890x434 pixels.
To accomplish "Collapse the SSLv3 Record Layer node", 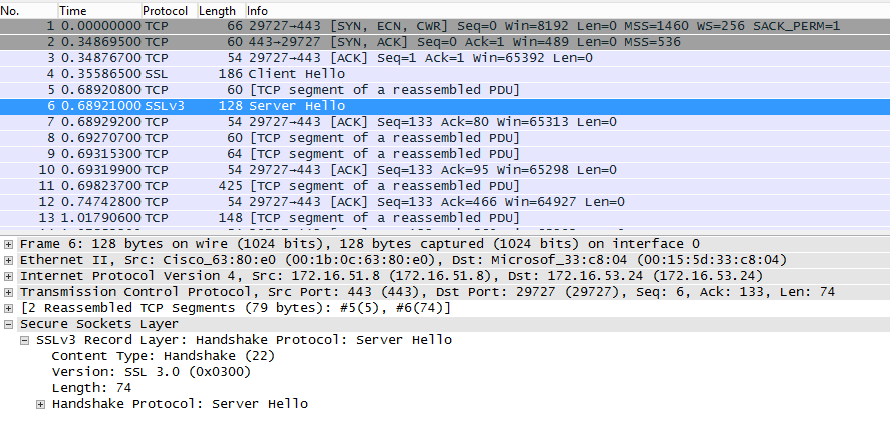I will 25,340.
